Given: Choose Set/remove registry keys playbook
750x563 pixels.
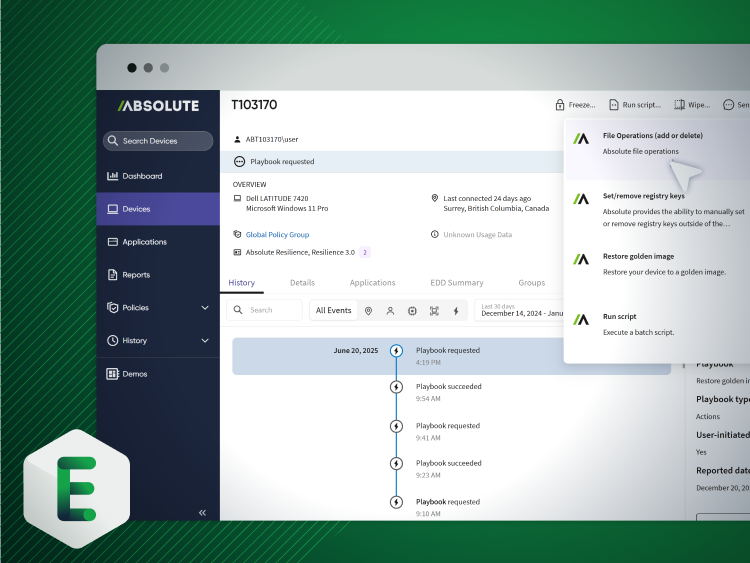Looking at the screenshot, I should (657, 210).
